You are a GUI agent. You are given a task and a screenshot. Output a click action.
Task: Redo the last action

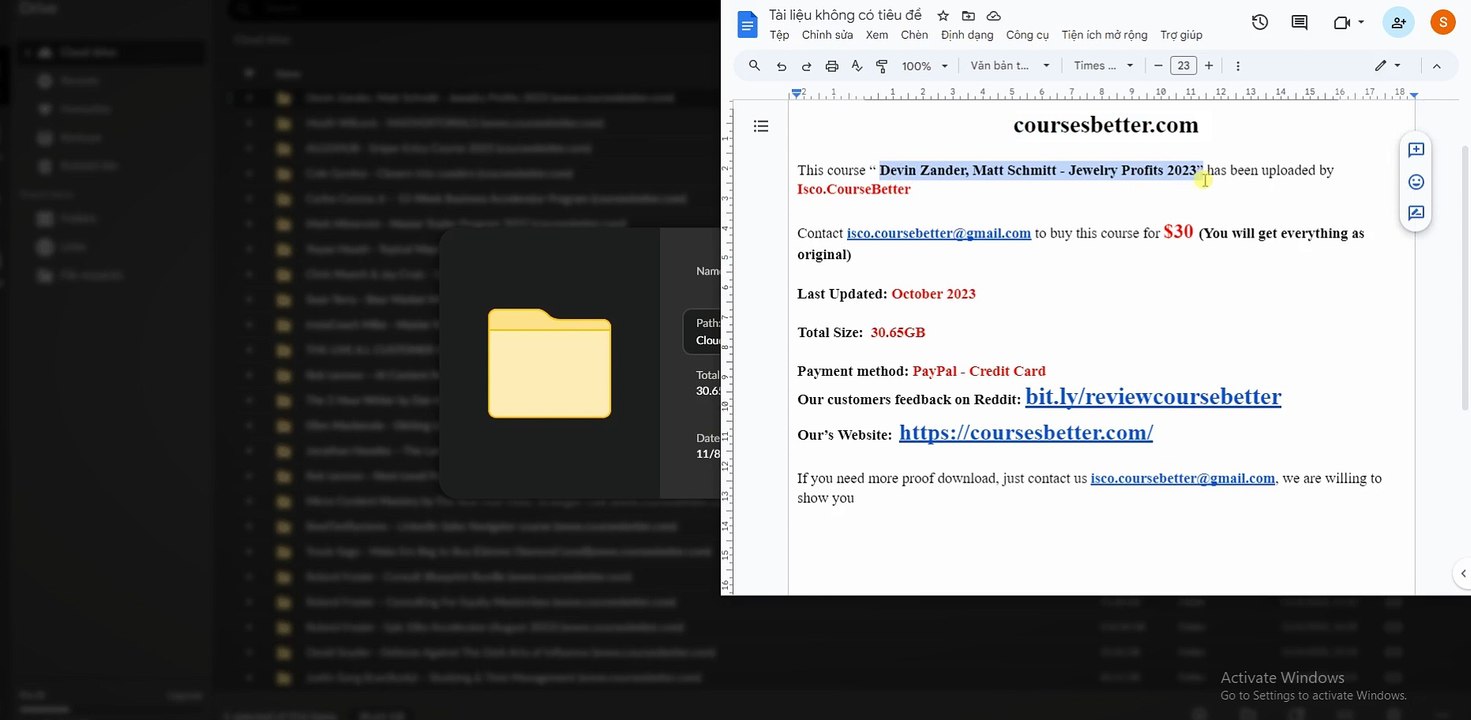(806, 66)
